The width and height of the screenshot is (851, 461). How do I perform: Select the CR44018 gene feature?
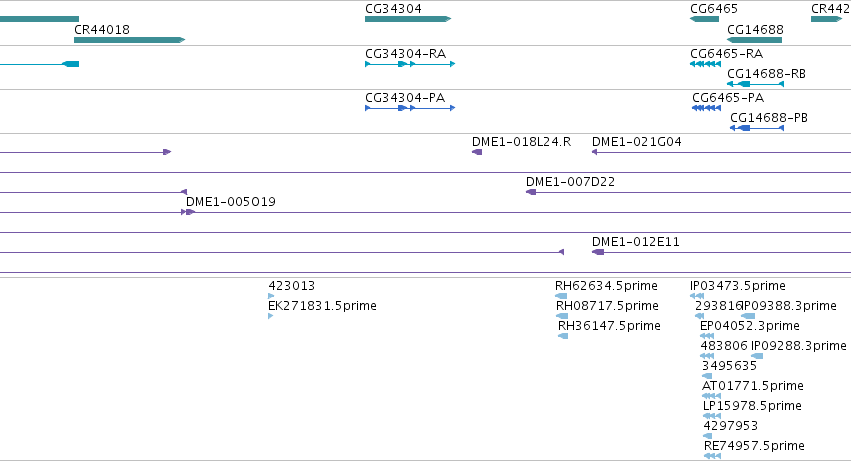[130, 40]
